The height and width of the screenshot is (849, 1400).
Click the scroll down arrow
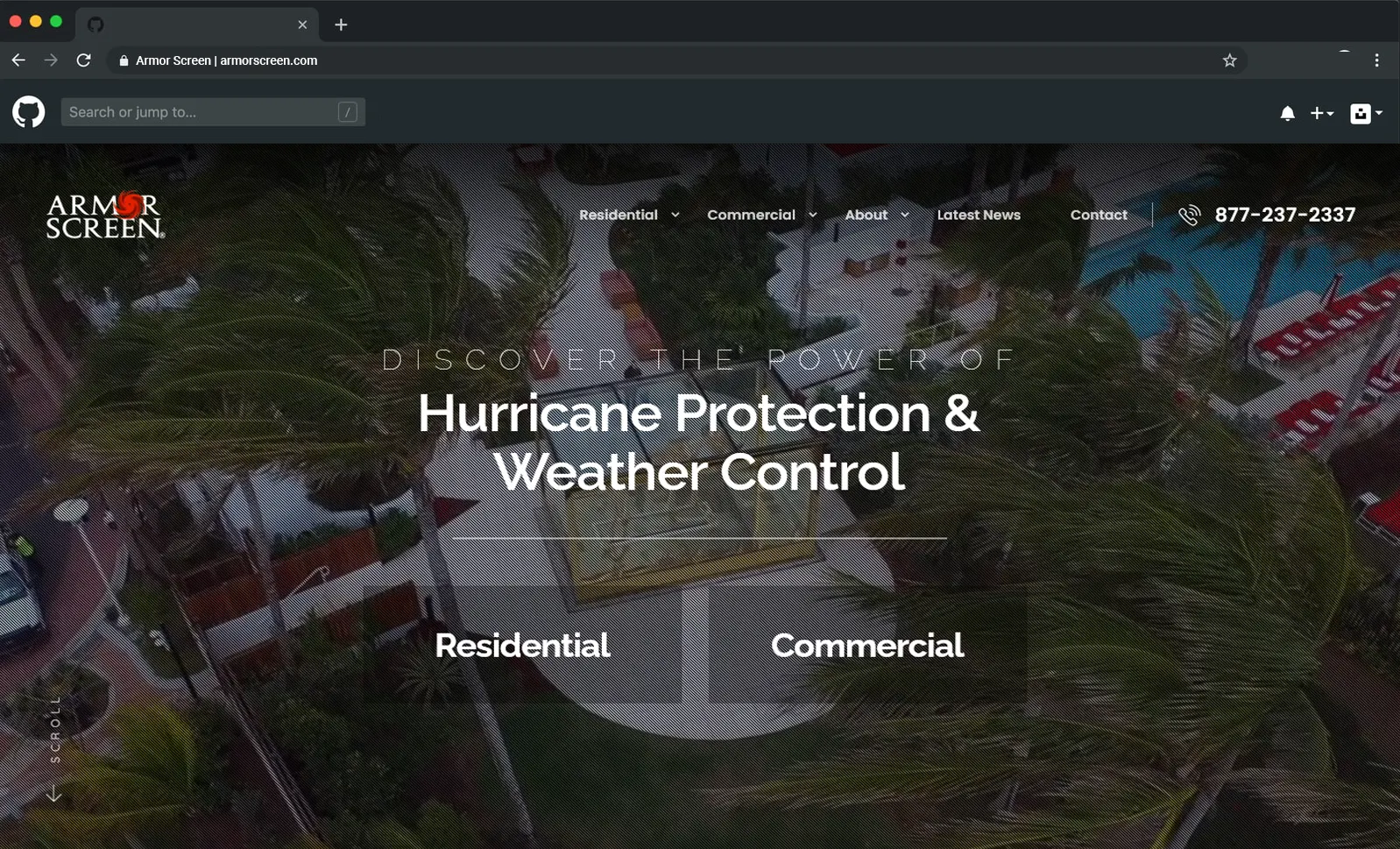[53, 794]
